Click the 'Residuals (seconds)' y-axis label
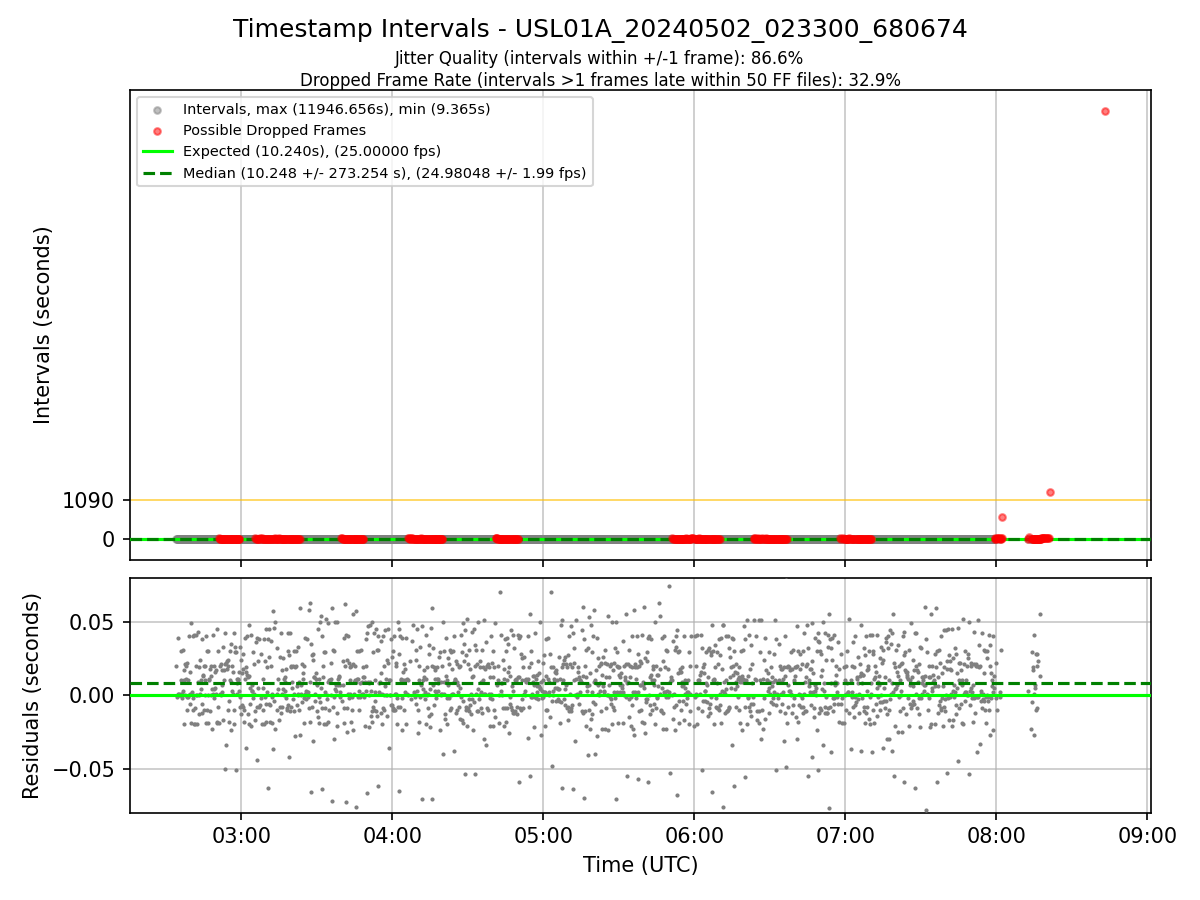Image resolution: width=1200 pixels, height=900 pixels. [32, 696]
